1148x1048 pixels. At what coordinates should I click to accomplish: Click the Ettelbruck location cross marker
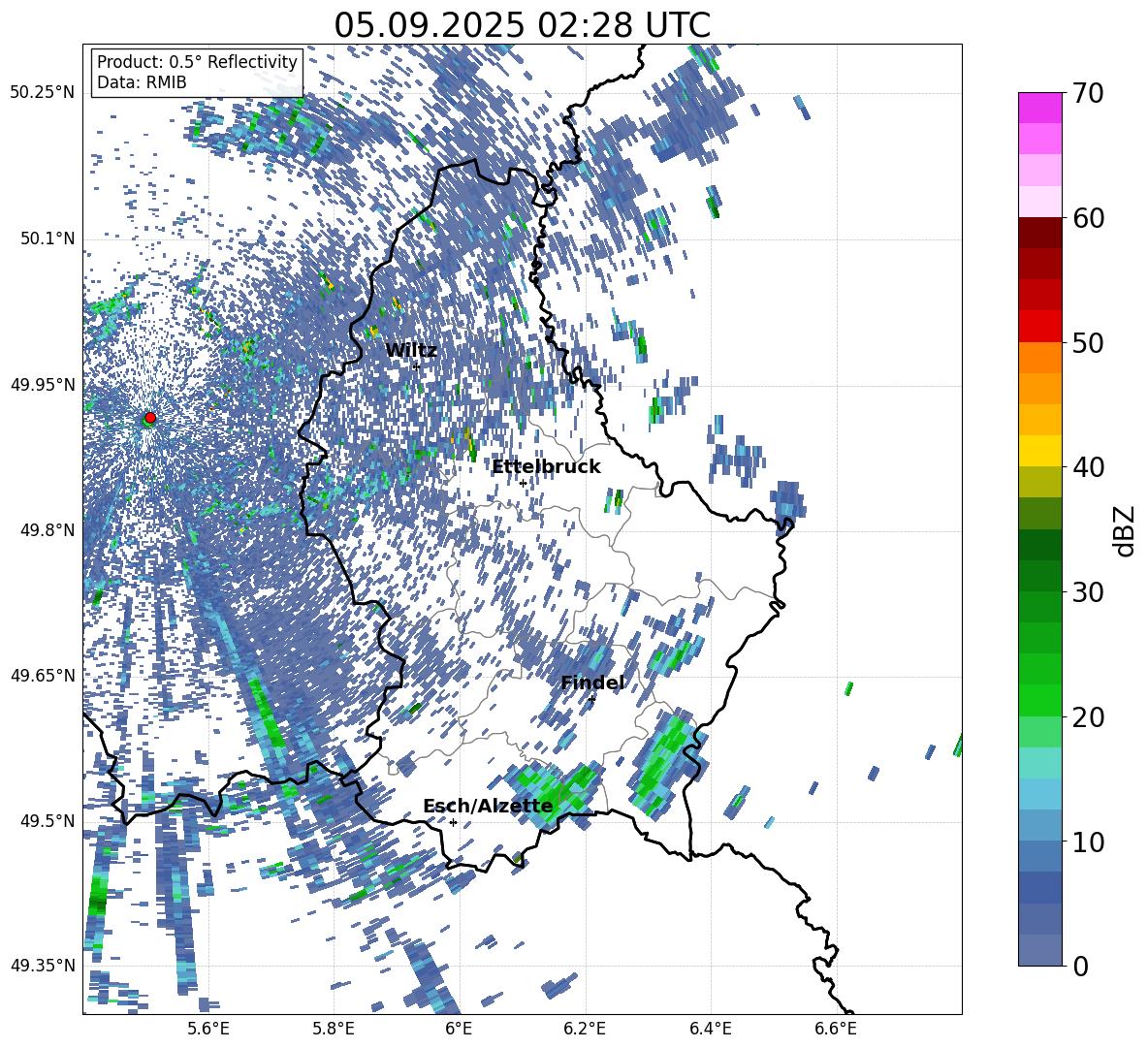pyautogui.click(x=523, y=483)
